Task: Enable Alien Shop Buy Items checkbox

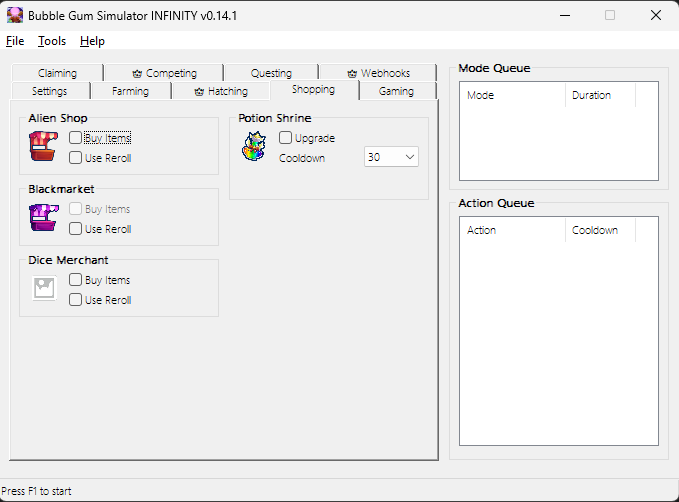Action: coord(75,138)
